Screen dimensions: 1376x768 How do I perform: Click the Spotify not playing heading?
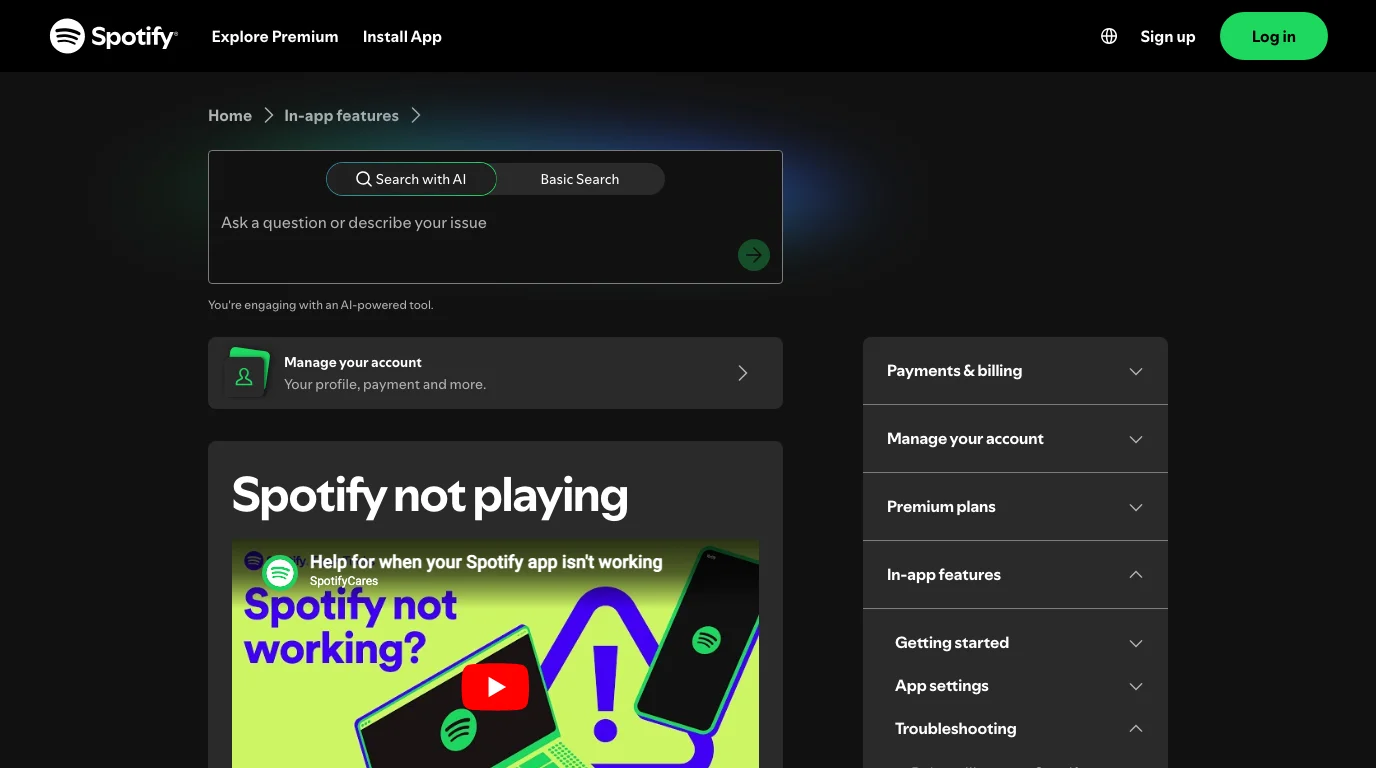coord(430,495)
